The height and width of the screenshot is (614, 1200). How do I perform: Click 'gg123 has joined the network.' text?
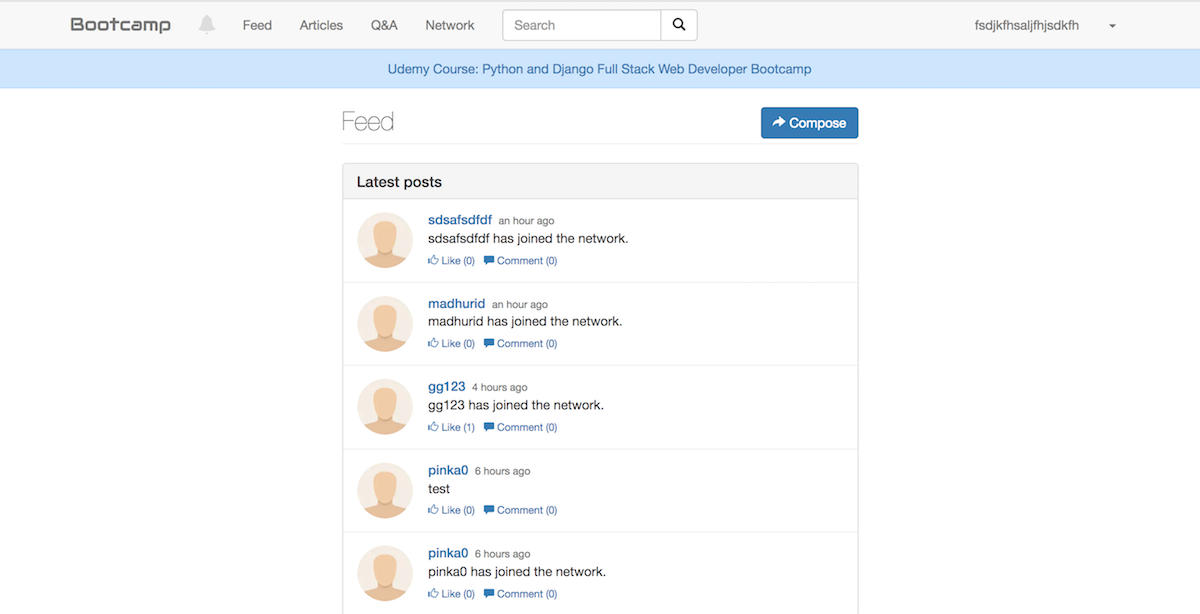pyautogui.click(x=516, y=405)
